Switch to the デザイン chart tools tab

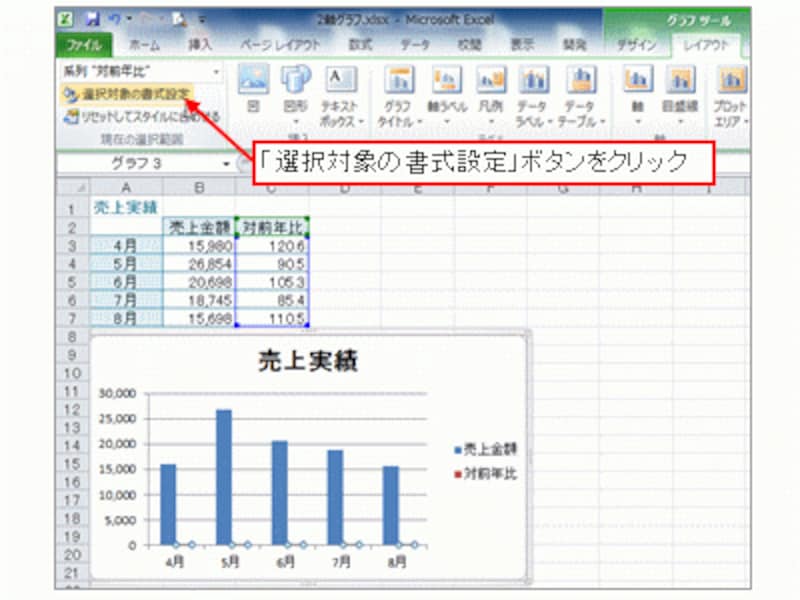[637, 45]
